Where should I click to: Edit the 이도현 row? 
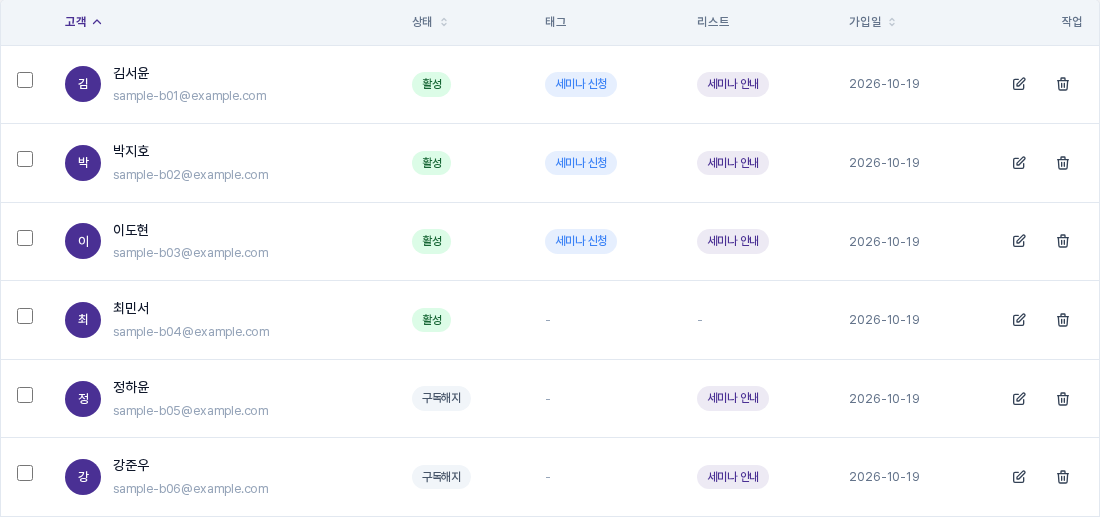1019,241
